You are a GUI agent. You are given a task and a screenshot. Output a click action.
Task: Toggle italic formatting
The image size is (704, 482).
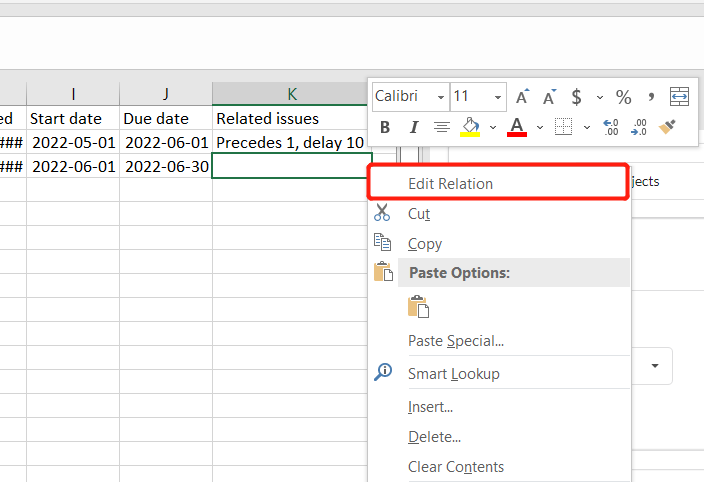coord(414,127)
